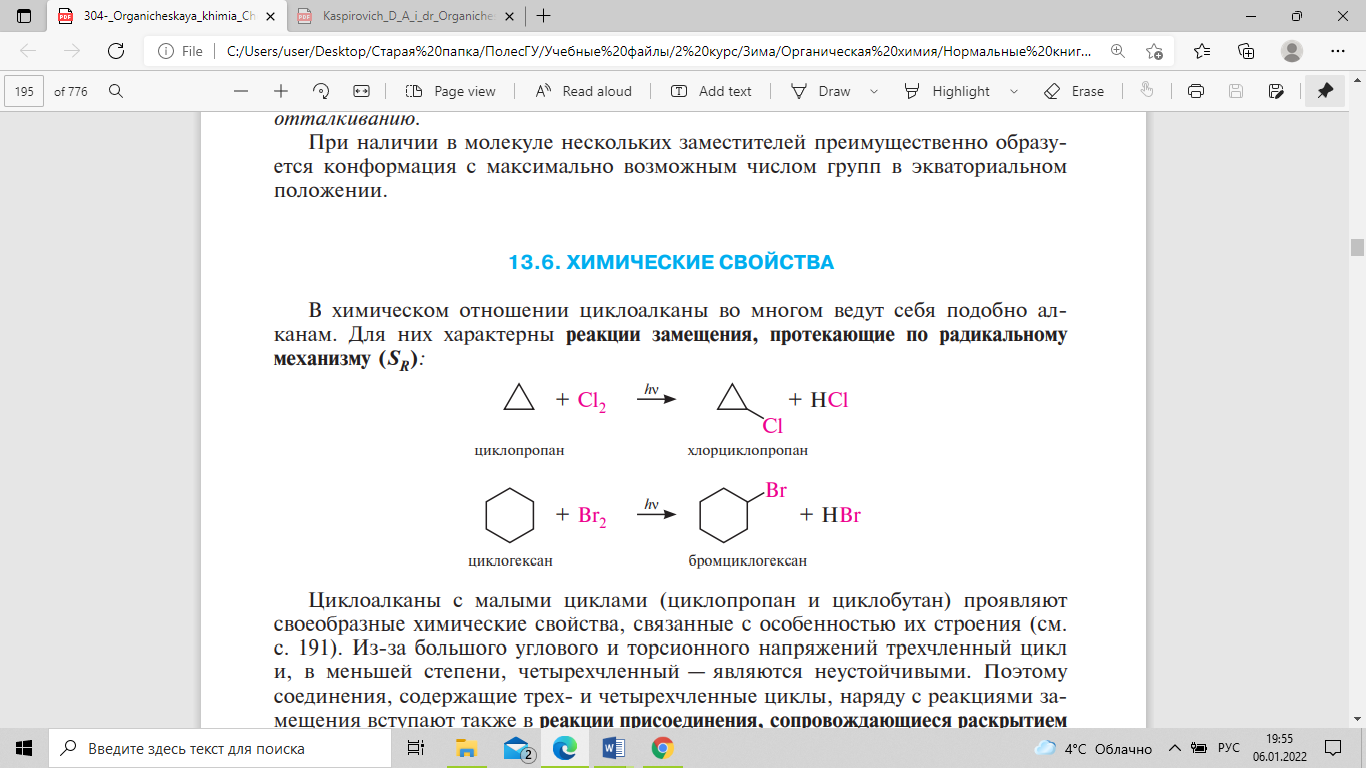Screen dimensions: 1366x768
Task: Open the Edge settings and more menu
Action: [1337, 51]
